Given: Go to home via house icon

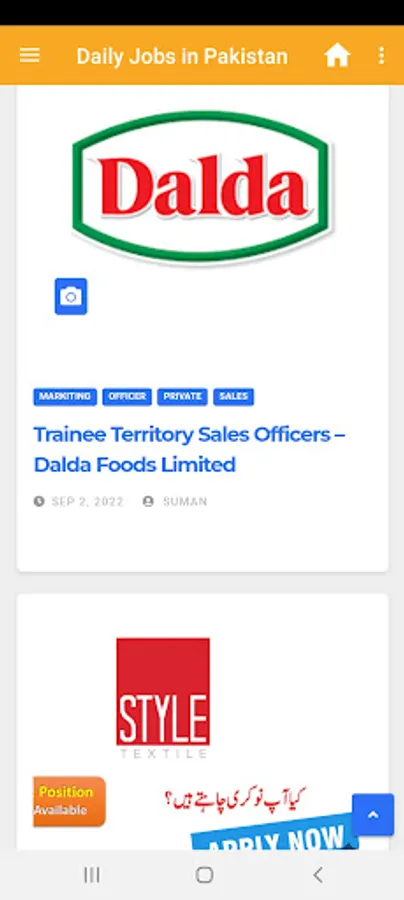Looking at the screenshot, I should tap(337, 56).
